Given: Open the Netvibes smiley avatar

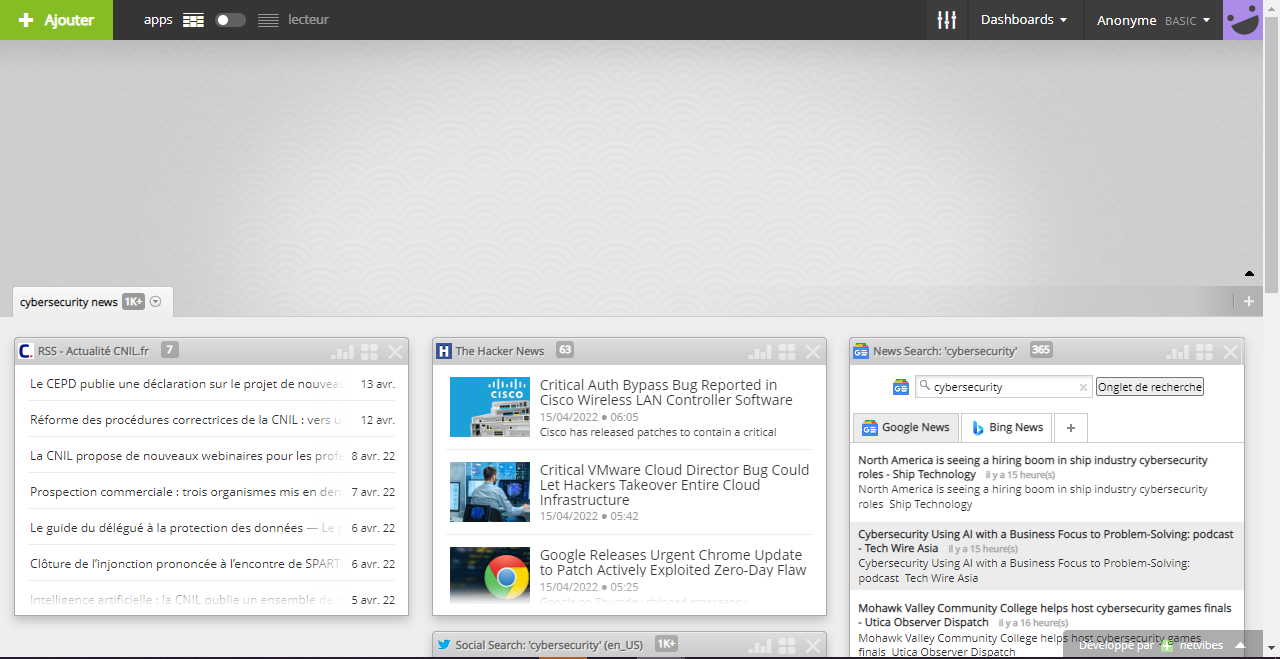Looking at the screenshot, I should click(x=1243, y=20).
